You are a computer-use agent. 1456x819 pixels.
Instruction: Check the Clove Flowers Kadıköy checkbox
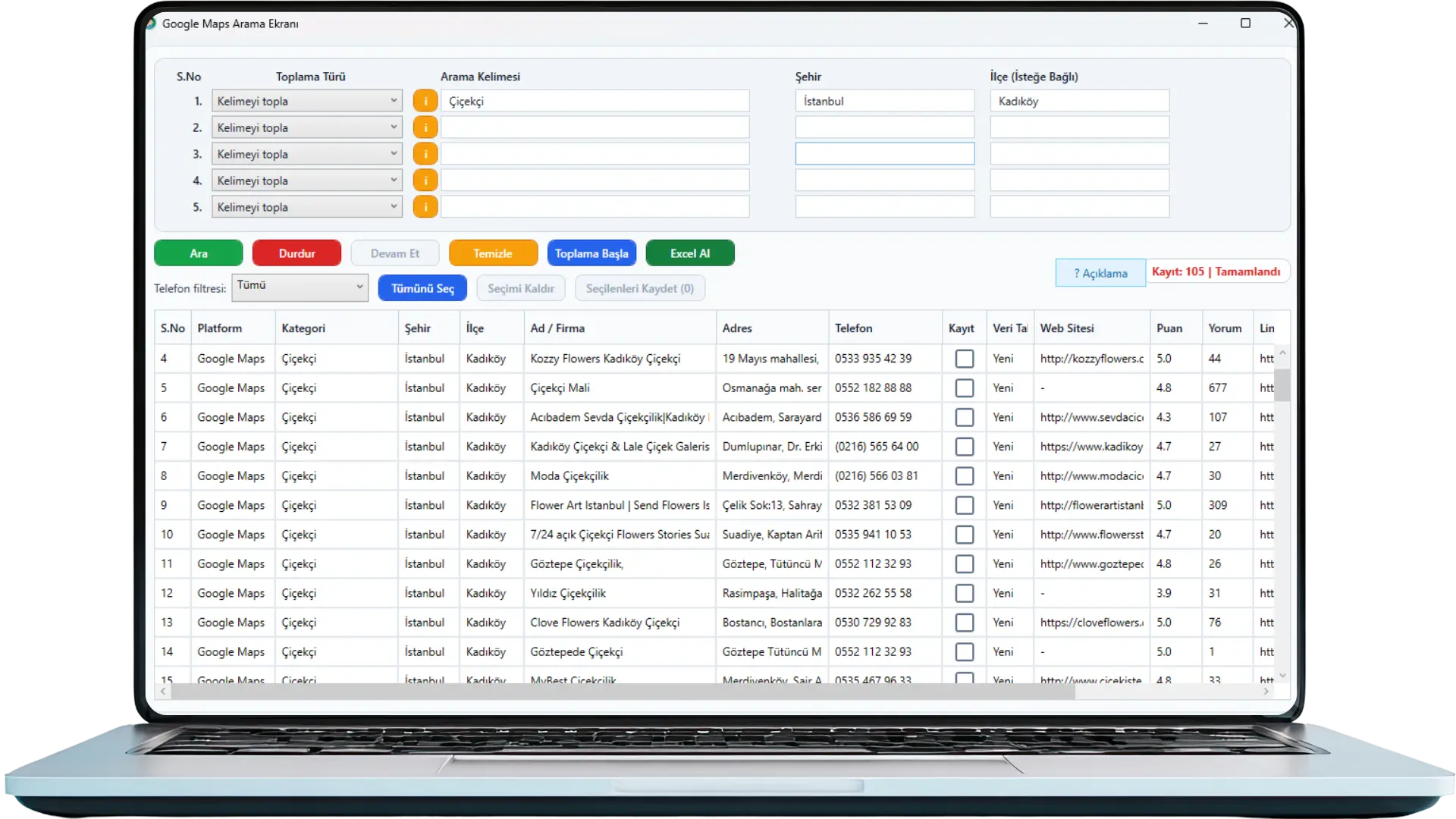click(965, 623)
